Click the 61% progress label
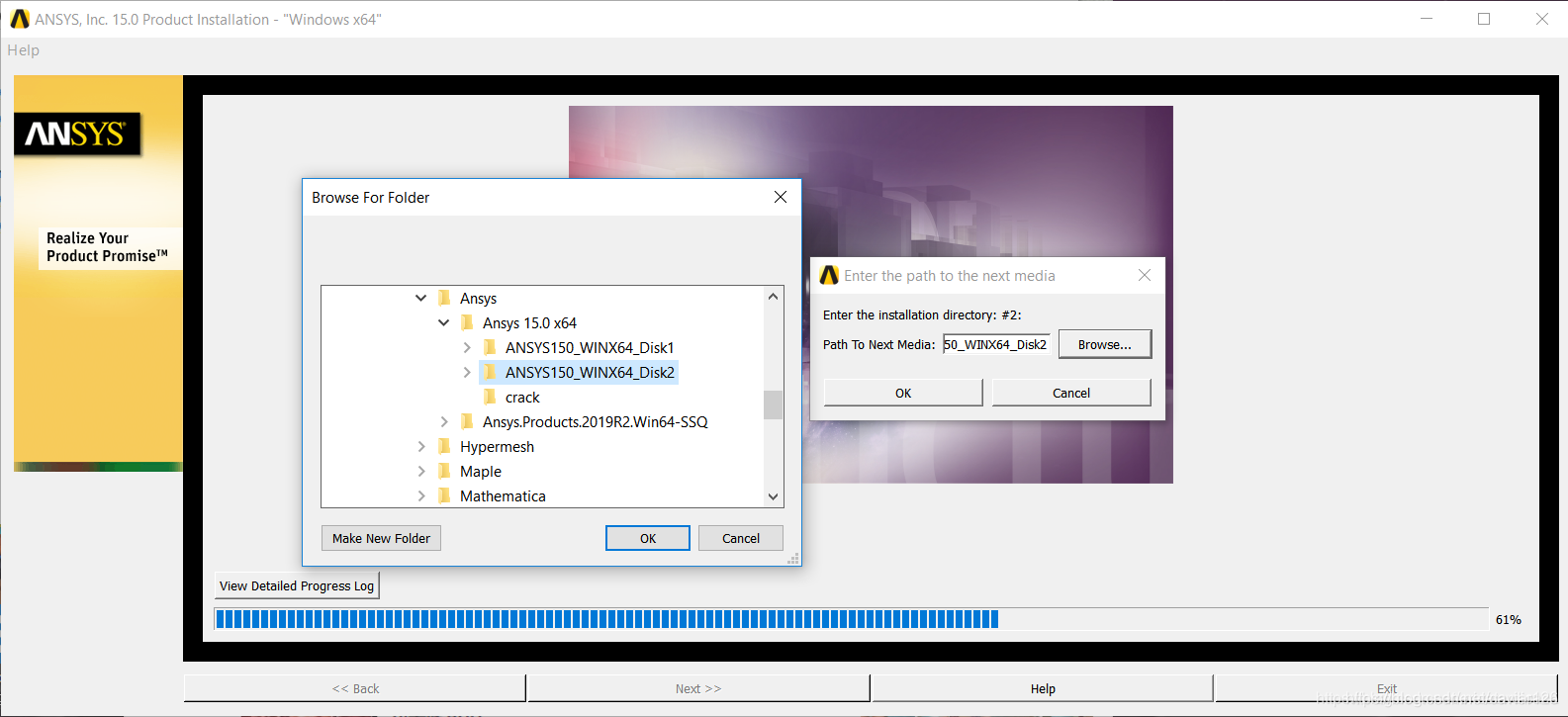This screenshot has height=717, width=1568. coord(1509,619)
